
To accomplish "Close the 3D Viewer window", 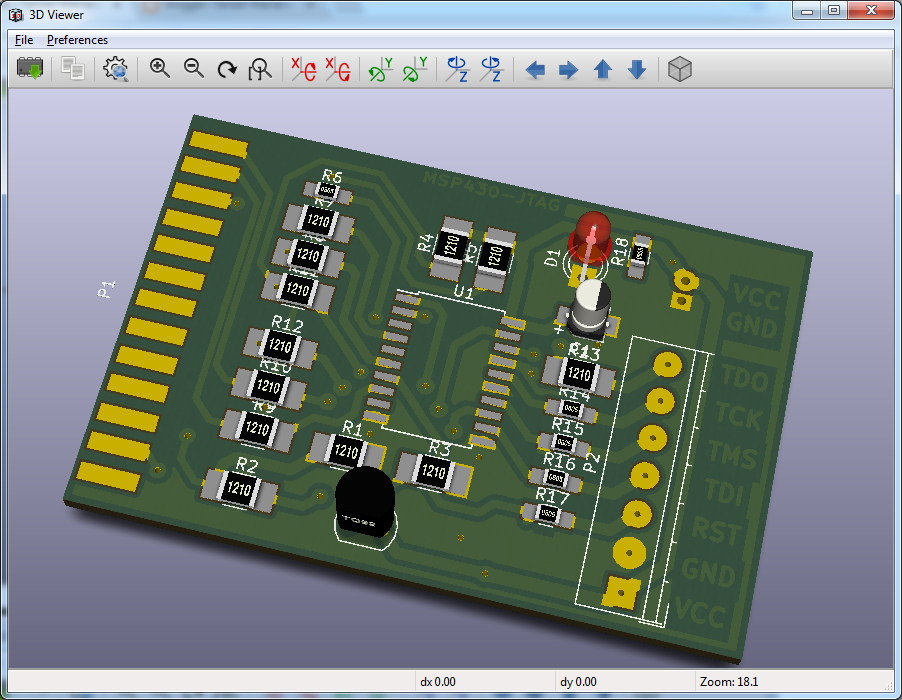I will tap(871, 11).
